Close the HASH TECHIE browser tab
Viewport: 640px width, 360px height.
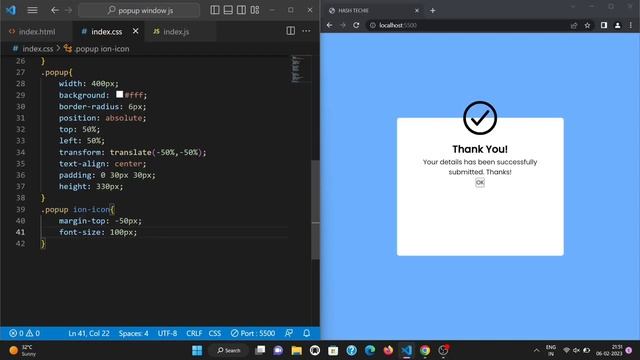point(417,11)
